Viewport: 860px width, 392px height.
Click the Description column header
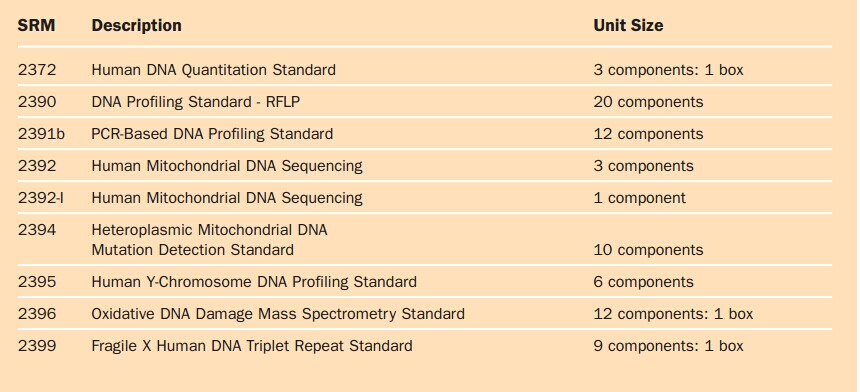[x=136, y=25]
